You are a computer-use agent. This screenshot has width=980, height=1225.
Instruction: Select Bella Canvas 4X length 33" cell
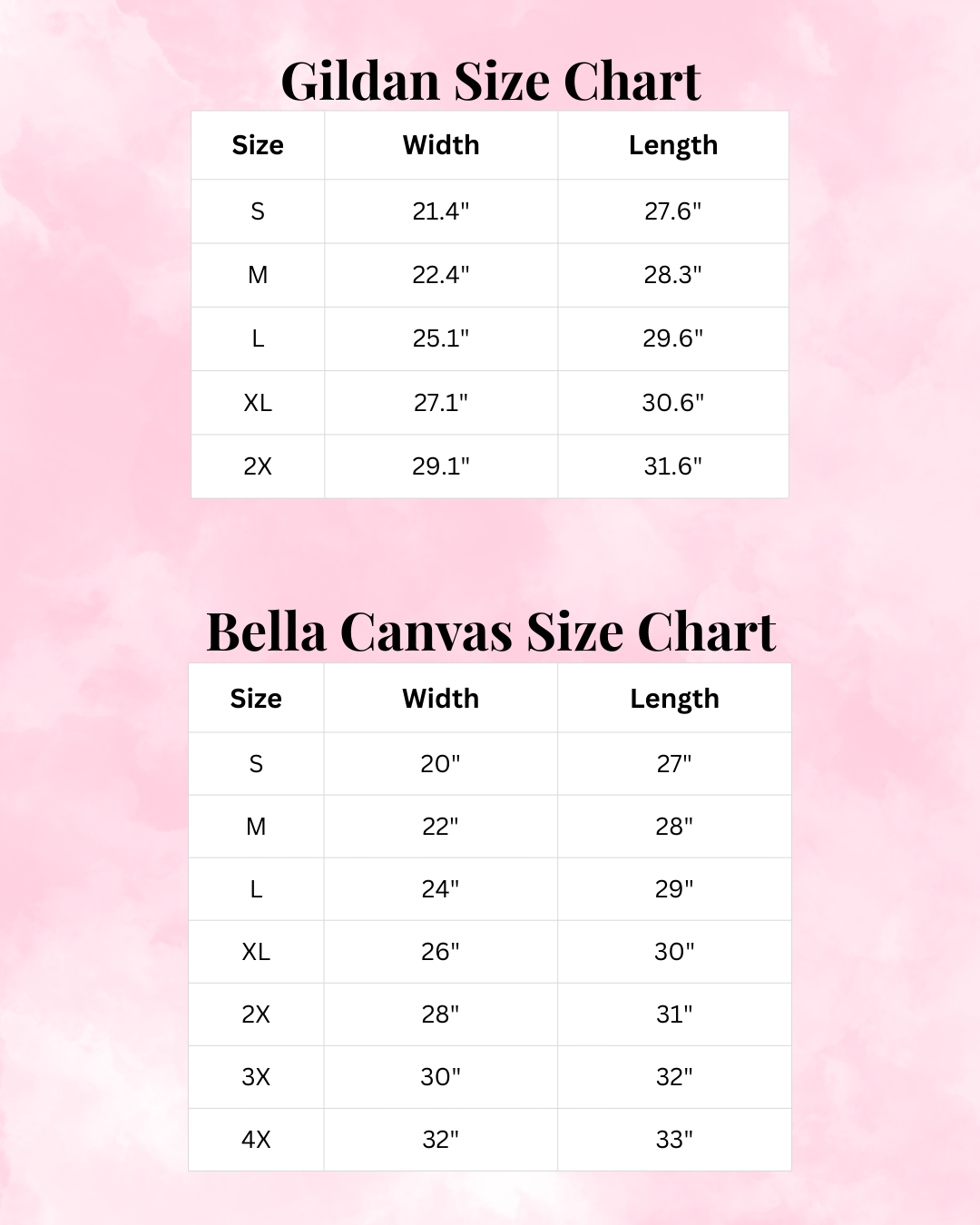point(674,1140)
